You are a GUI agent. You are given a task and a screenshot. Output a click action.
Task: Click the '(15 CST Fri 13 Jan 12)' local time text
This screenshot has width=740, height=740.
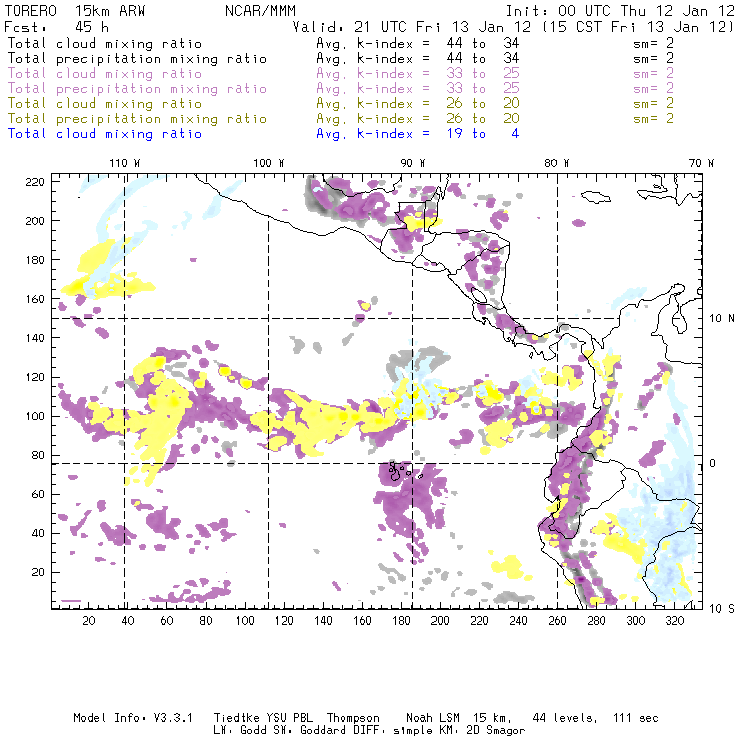[x=637, y=27]
